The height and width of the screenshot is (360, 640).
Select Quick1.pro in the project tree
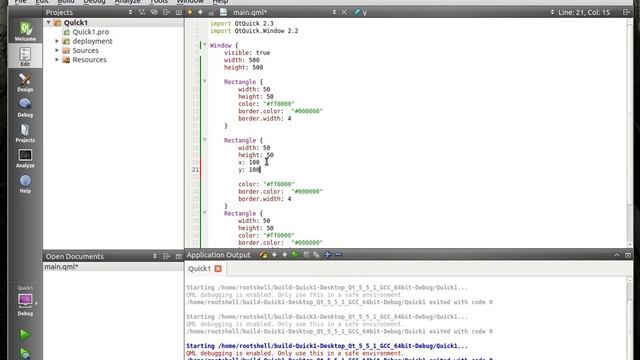91,32
